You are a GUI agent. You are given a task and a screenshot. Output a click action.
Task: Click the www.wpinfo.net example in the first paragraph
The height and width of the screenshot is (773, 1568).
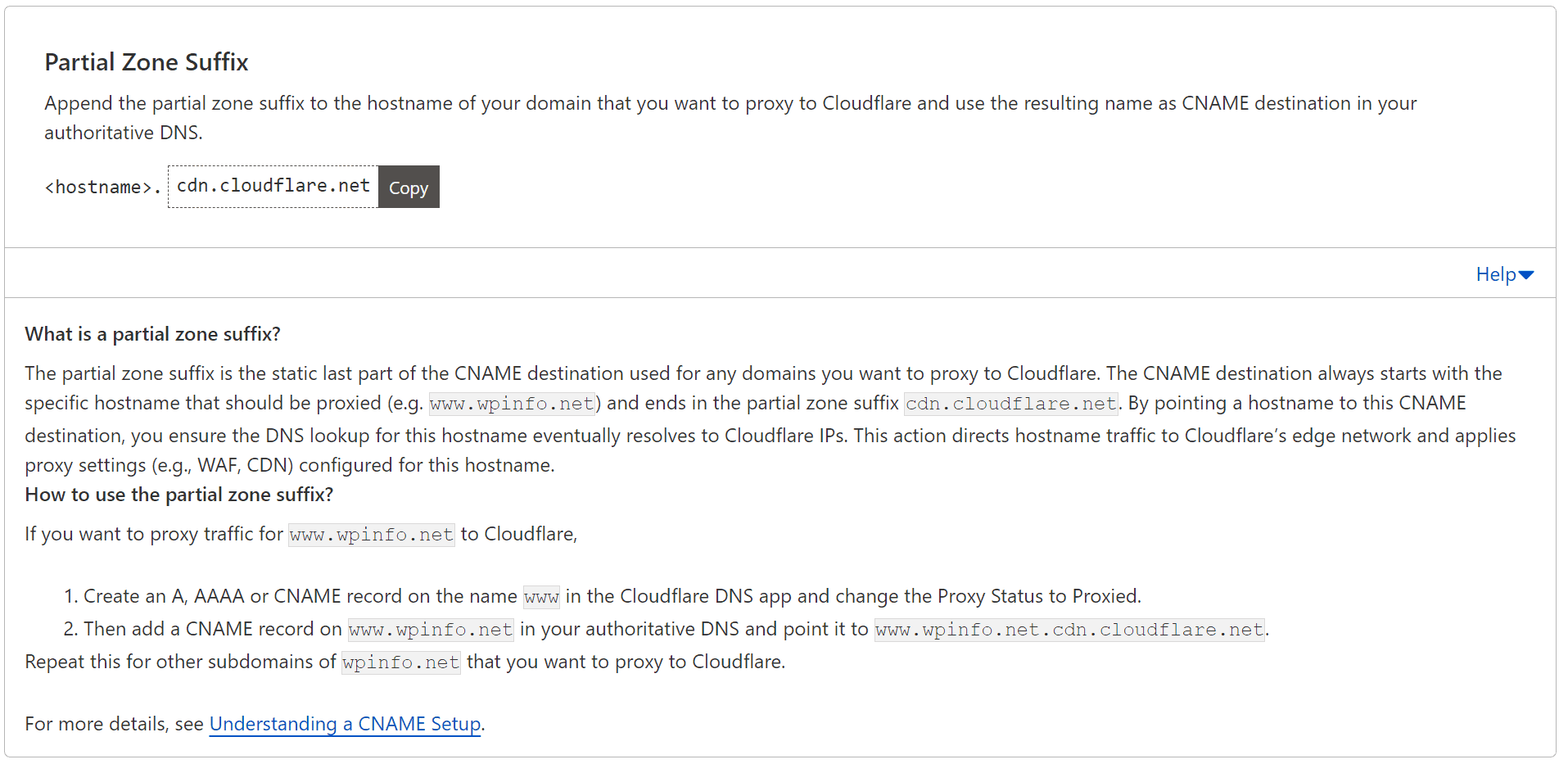[512, 403]
